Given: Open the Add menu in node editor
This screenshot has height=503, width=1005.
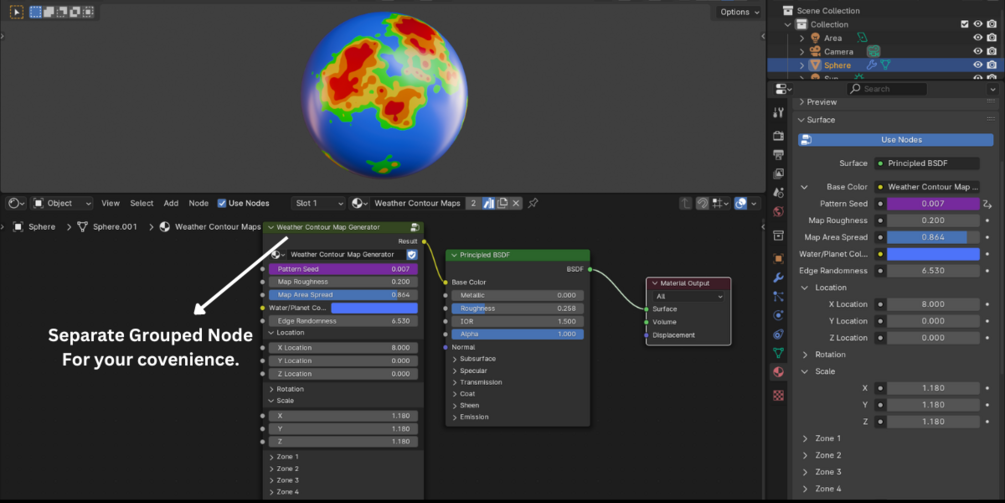Looking at the screenshot, I should point(170,203).
